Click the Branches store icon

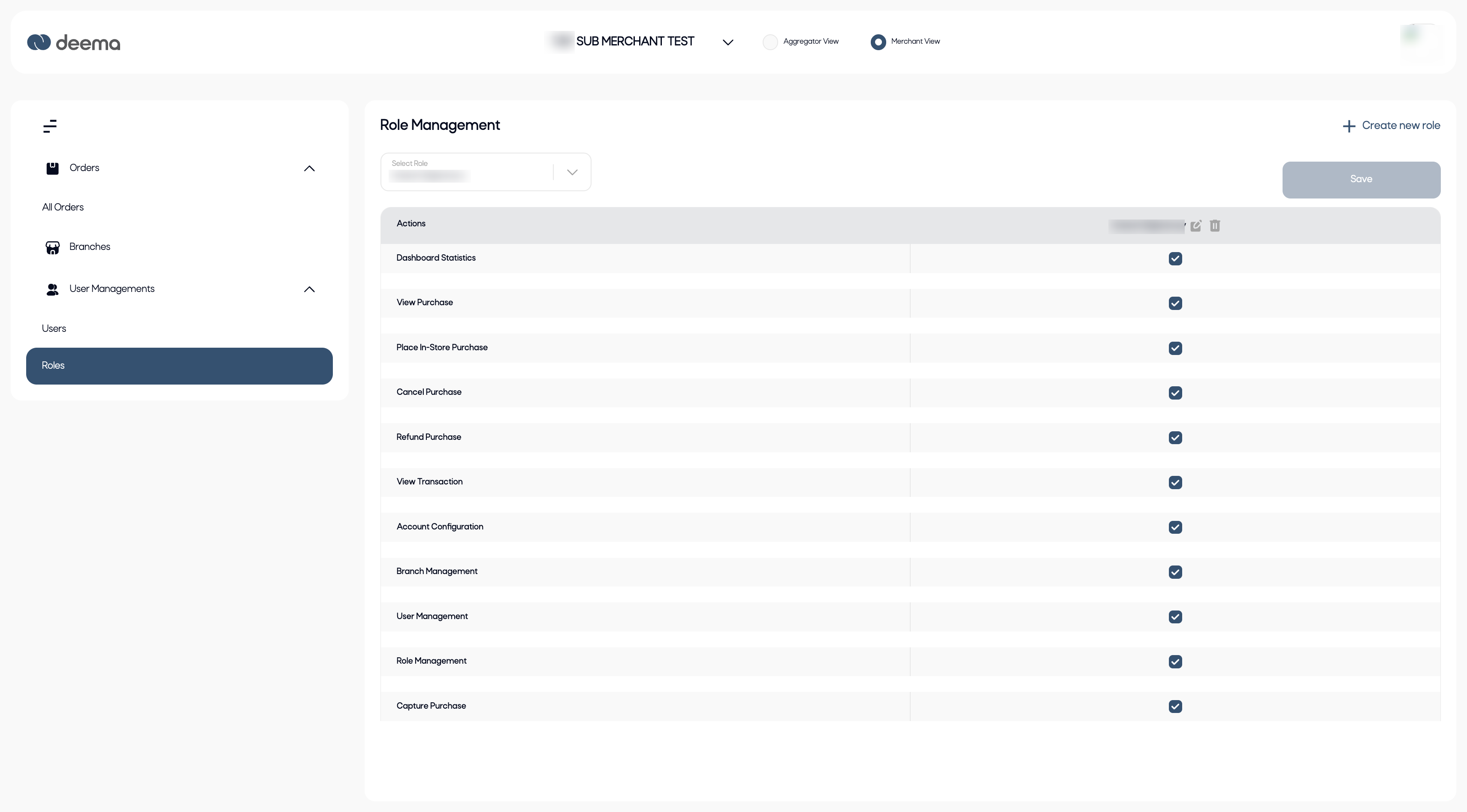[52, 247]
